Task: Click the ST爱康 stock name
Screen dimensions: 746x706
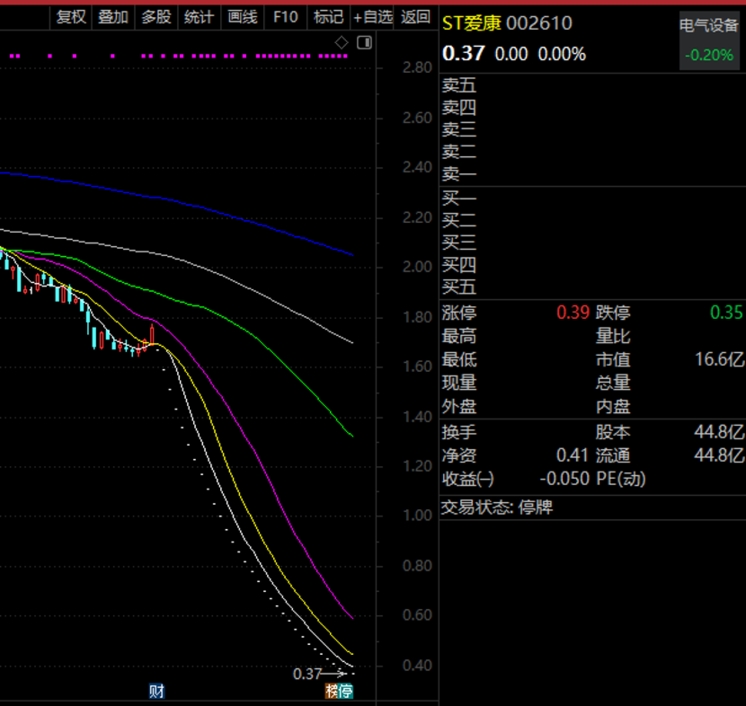Action: pos(471,23)
